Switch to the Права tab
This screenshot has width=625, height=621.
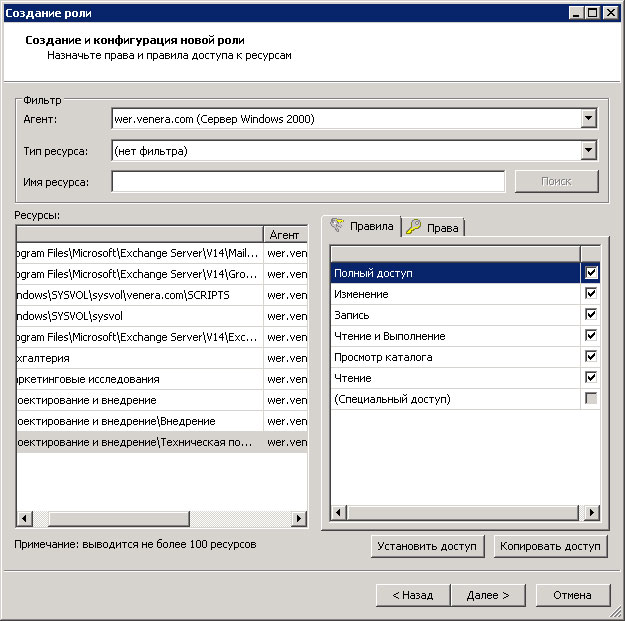pos(433,228)
